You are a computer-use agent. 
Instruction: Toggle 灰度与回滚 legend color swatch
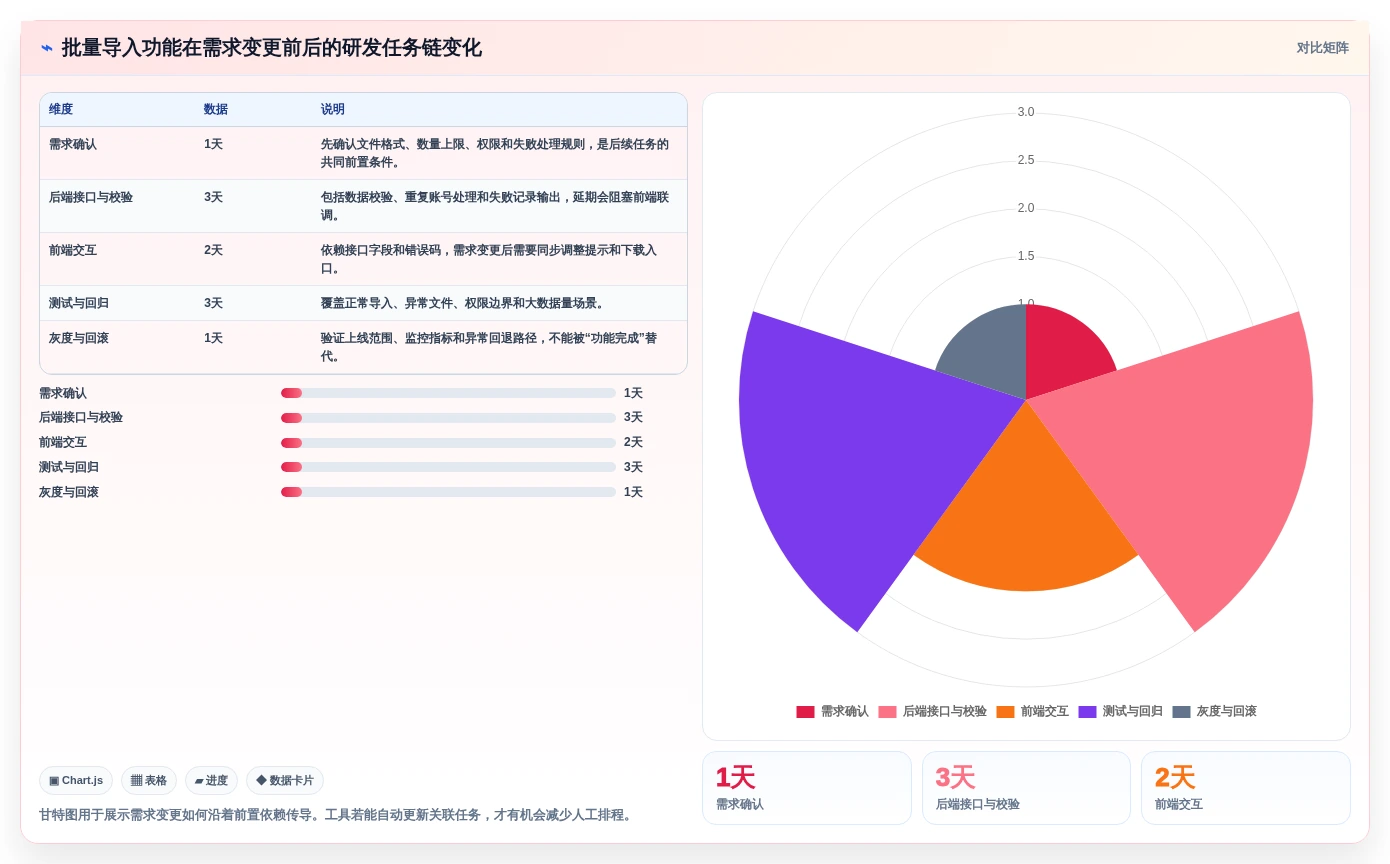click(1181, 712)
